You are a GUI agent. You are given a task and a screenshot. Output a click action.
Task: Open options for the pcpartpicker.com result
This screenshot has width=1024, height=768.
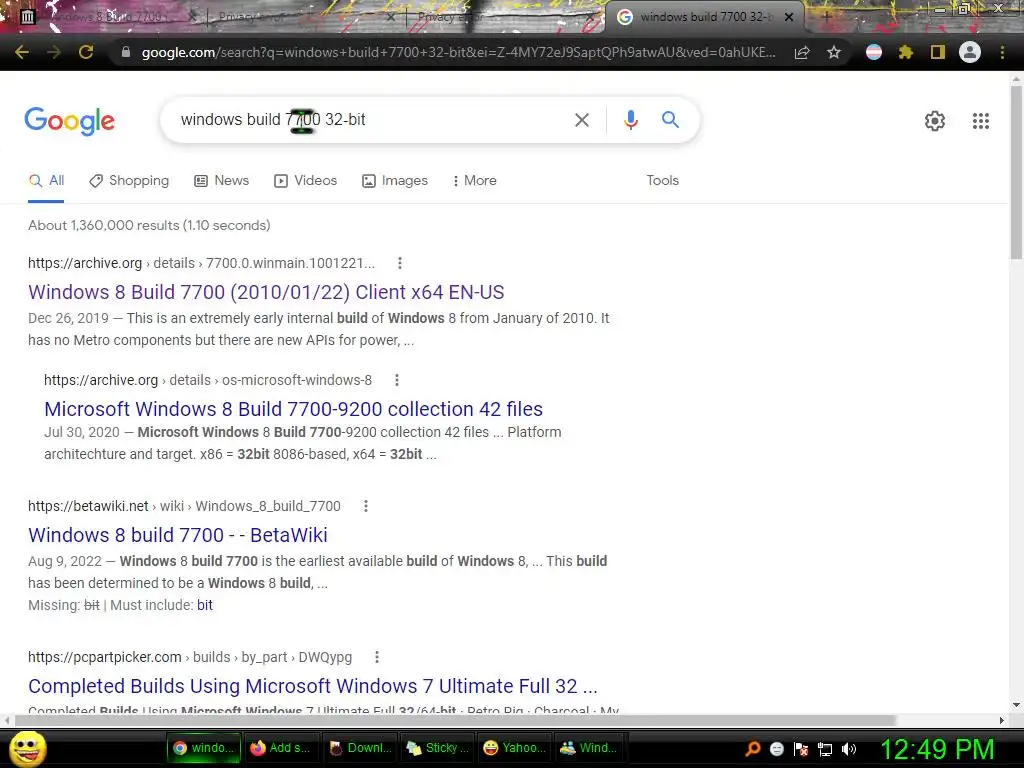pos(377,657)
